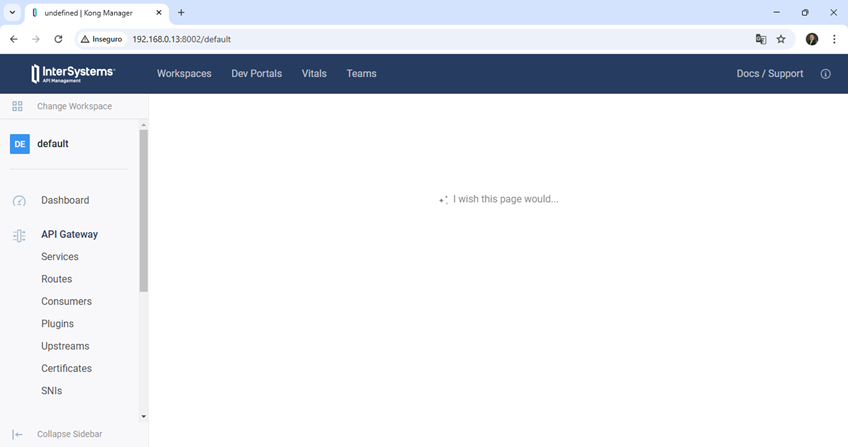Viewport: 848px width, 447px height.
Task: Select the default workspace name
Action: (52, 144)
